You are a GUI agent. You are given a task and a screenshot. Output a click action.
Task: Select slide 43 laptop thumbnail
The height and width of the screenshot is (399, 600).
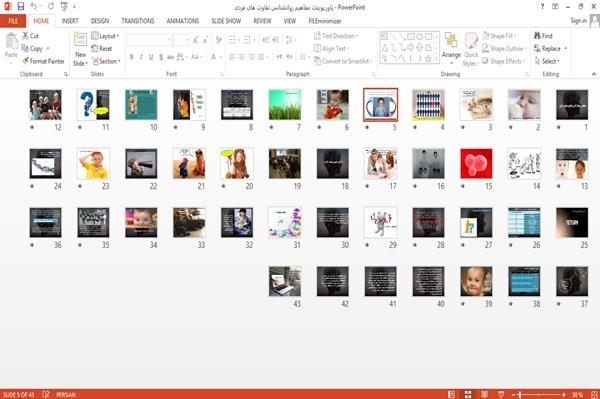285,282
